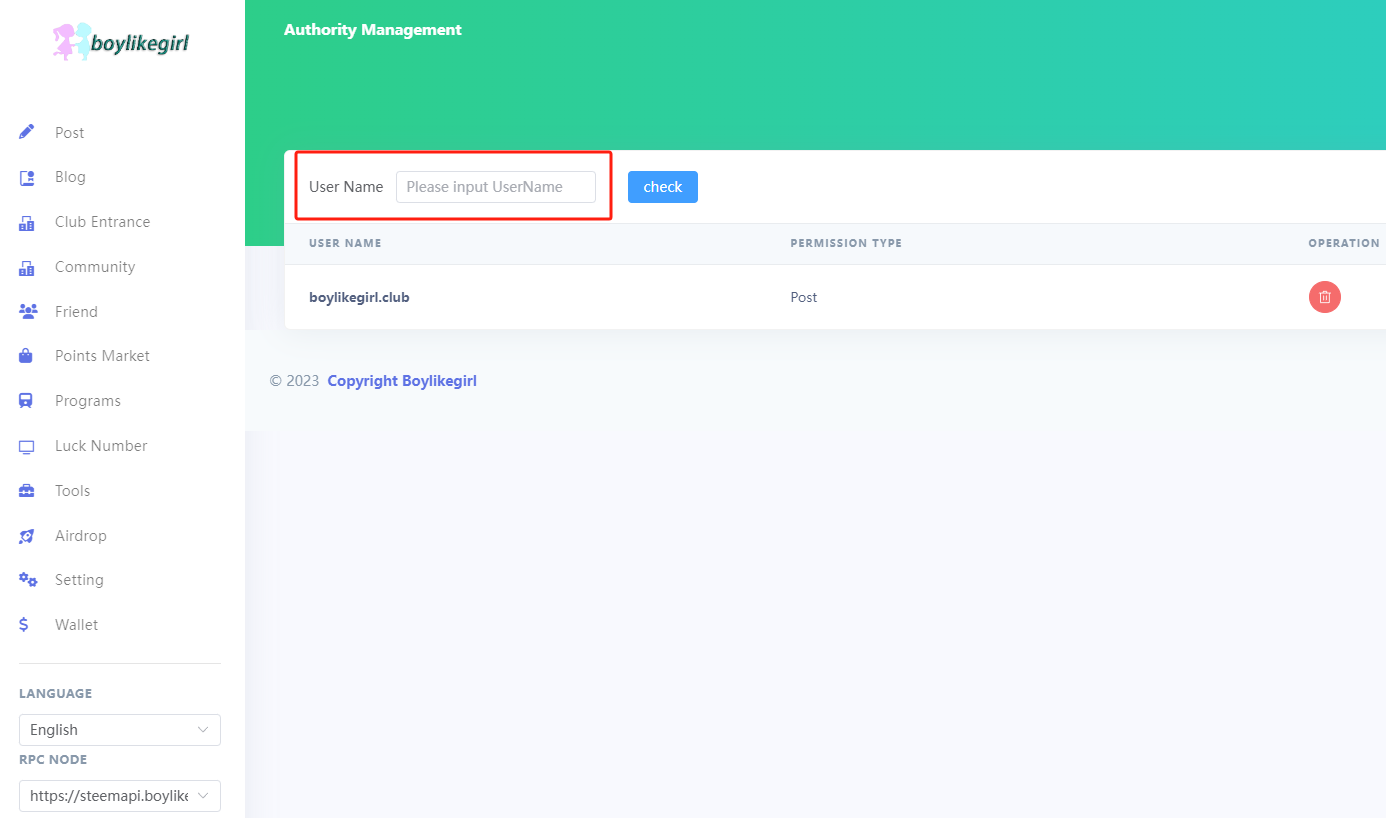This screenshot has height=818, width=1386.
Task: Click the boylikegirl logo at top left
Action: [120, 42]
